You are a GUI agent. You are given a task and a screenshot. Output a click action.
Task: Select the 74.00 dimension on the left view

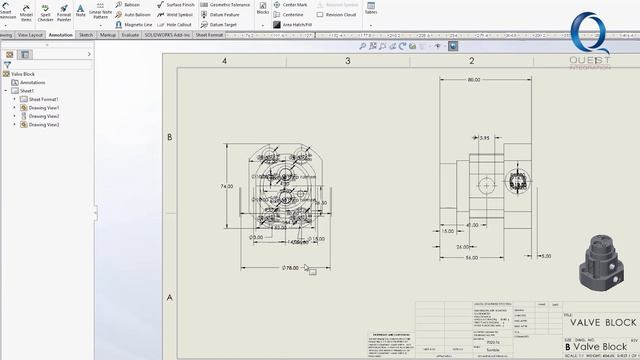[227, 187]
